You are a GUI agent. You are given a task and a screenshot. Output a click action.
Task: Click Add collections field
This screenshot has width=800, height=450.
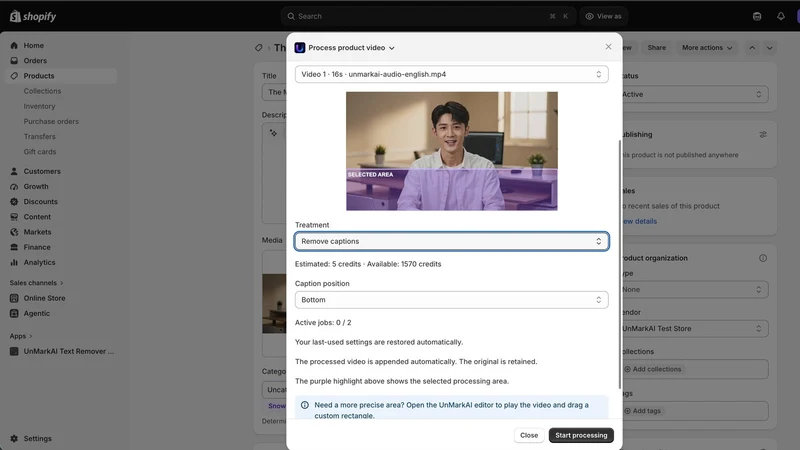pyautogui.click(x=694, y=369)
